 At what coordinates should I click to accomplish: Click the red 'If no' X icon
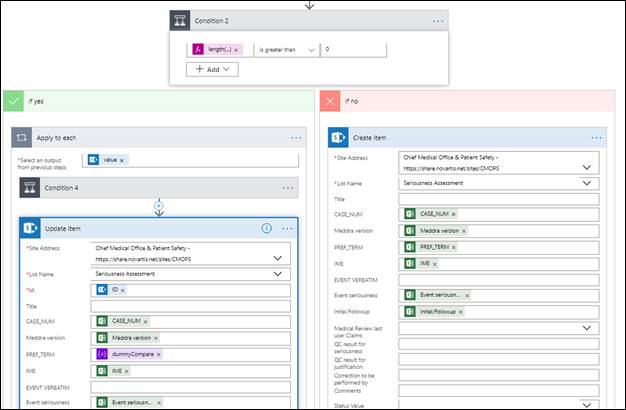click(330, 101)
